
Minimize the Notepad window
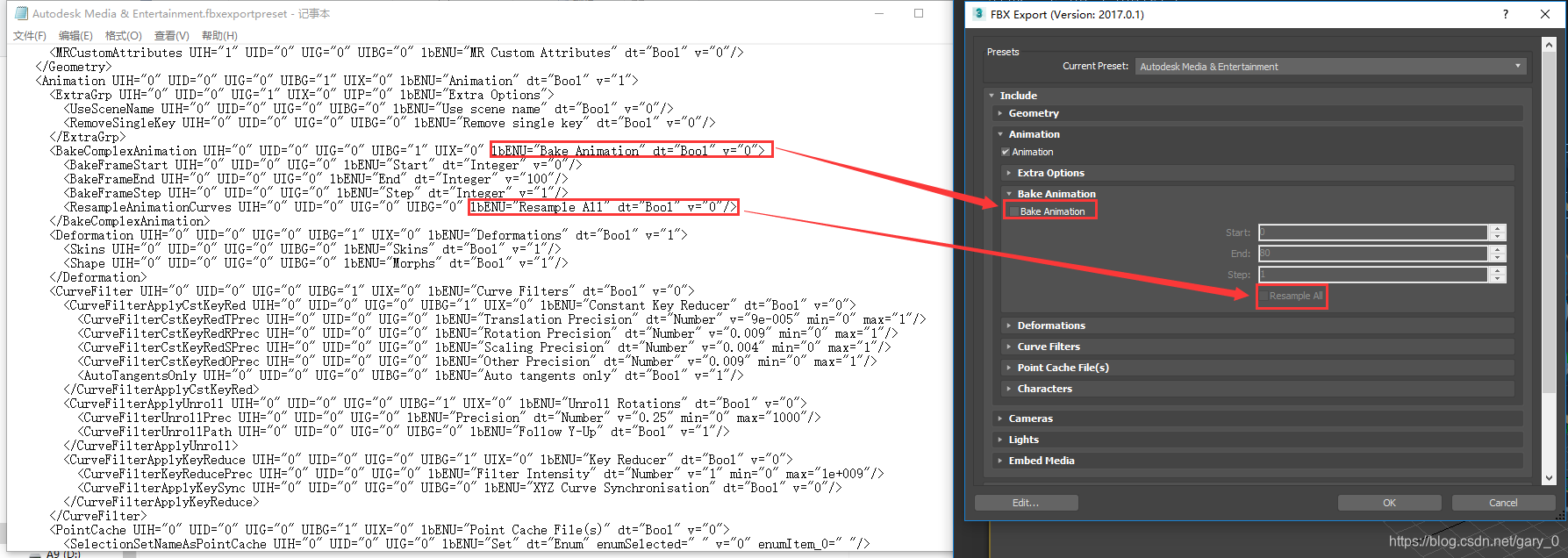(x=879, y=13)
